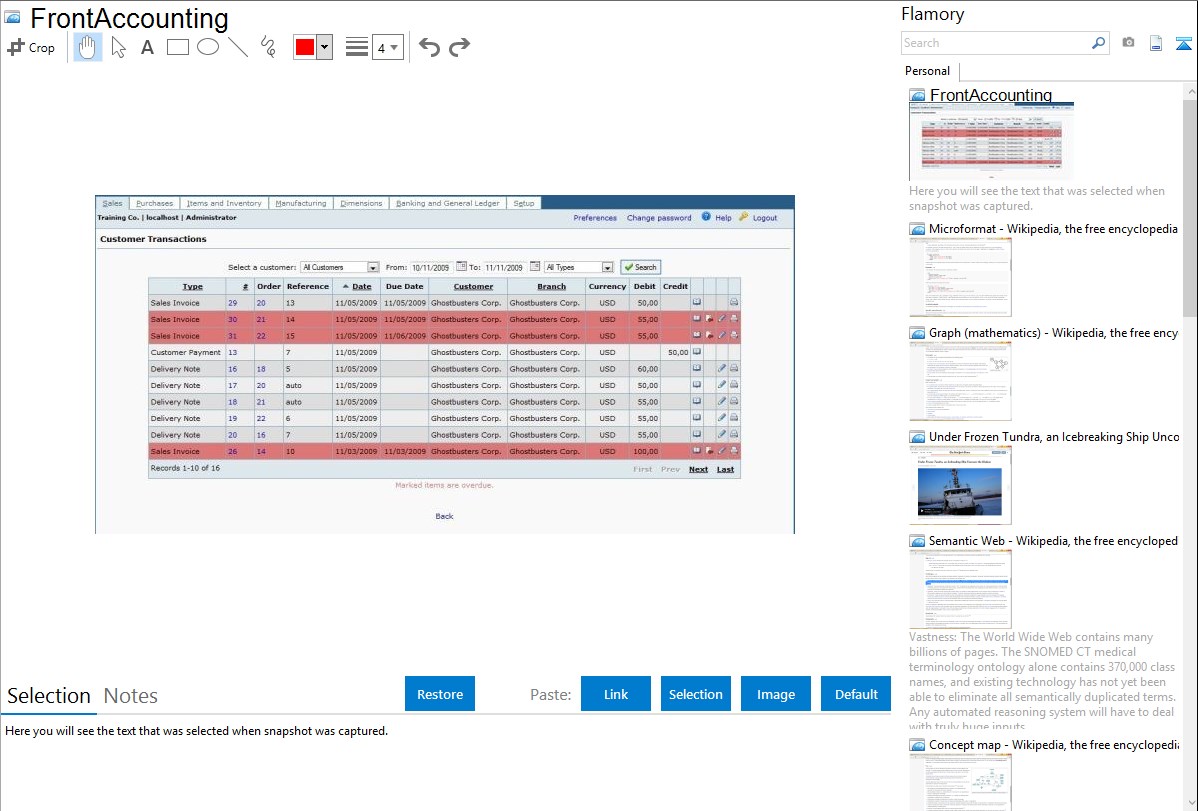Viewport: 1198px width, 811px height.
Task: Pick the rectangle shape tool
Action: (x=177, y=47)
